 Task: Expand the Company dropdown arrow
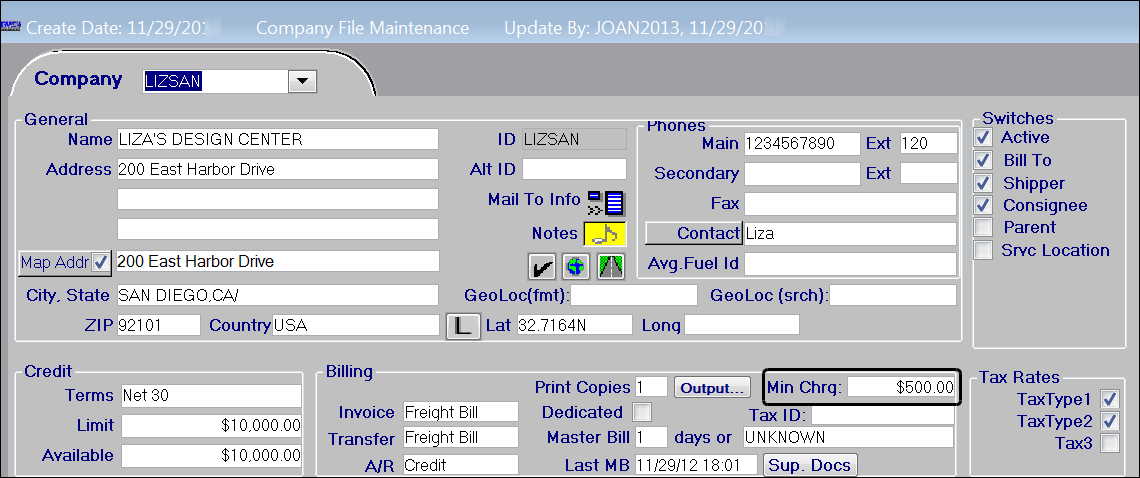tap(302, 81)
